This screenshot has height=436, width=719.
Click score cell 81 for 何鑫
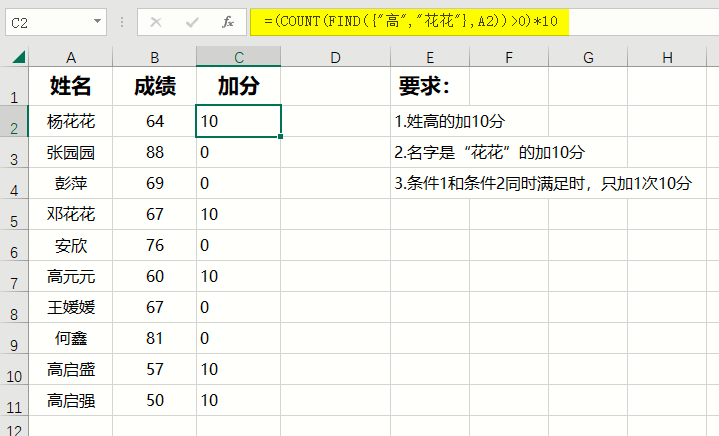click(x=155, y=338)
